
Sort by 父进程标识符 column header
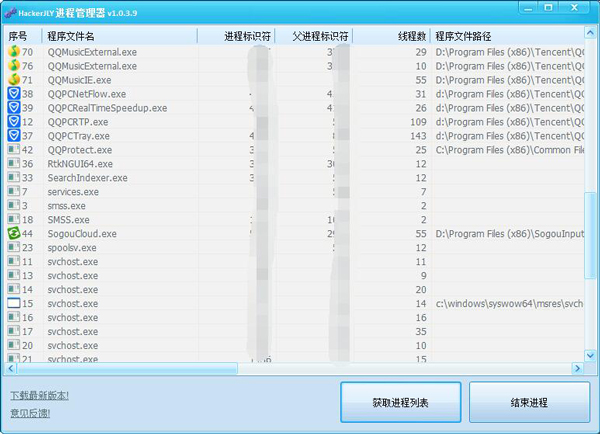(314, 36)
